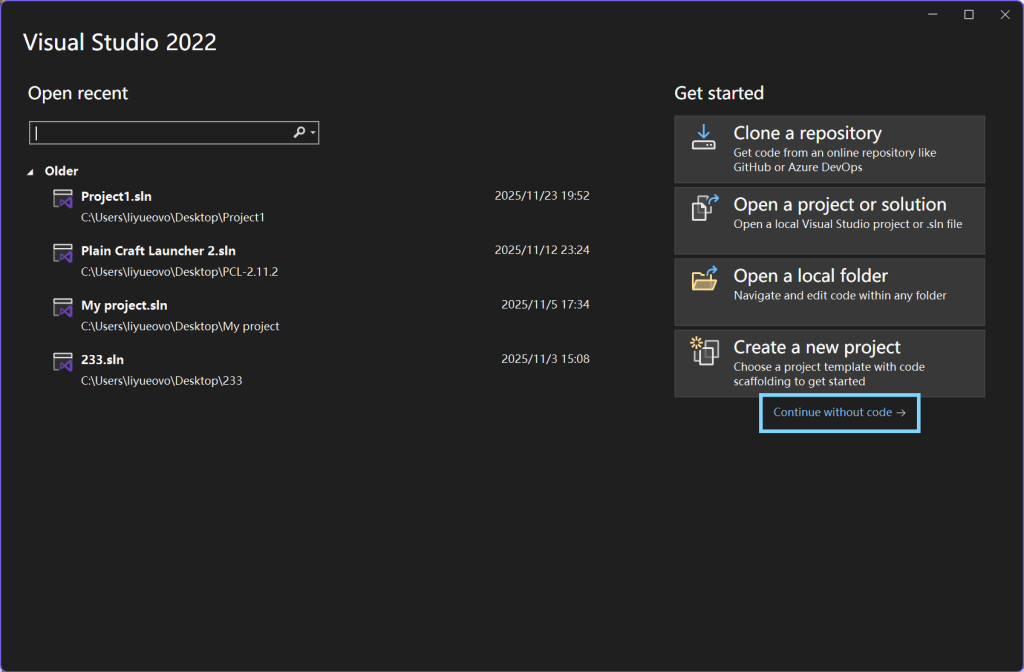Click the search magnifier icon
The height and width of the screenshot is (672, 1024).
298,132
